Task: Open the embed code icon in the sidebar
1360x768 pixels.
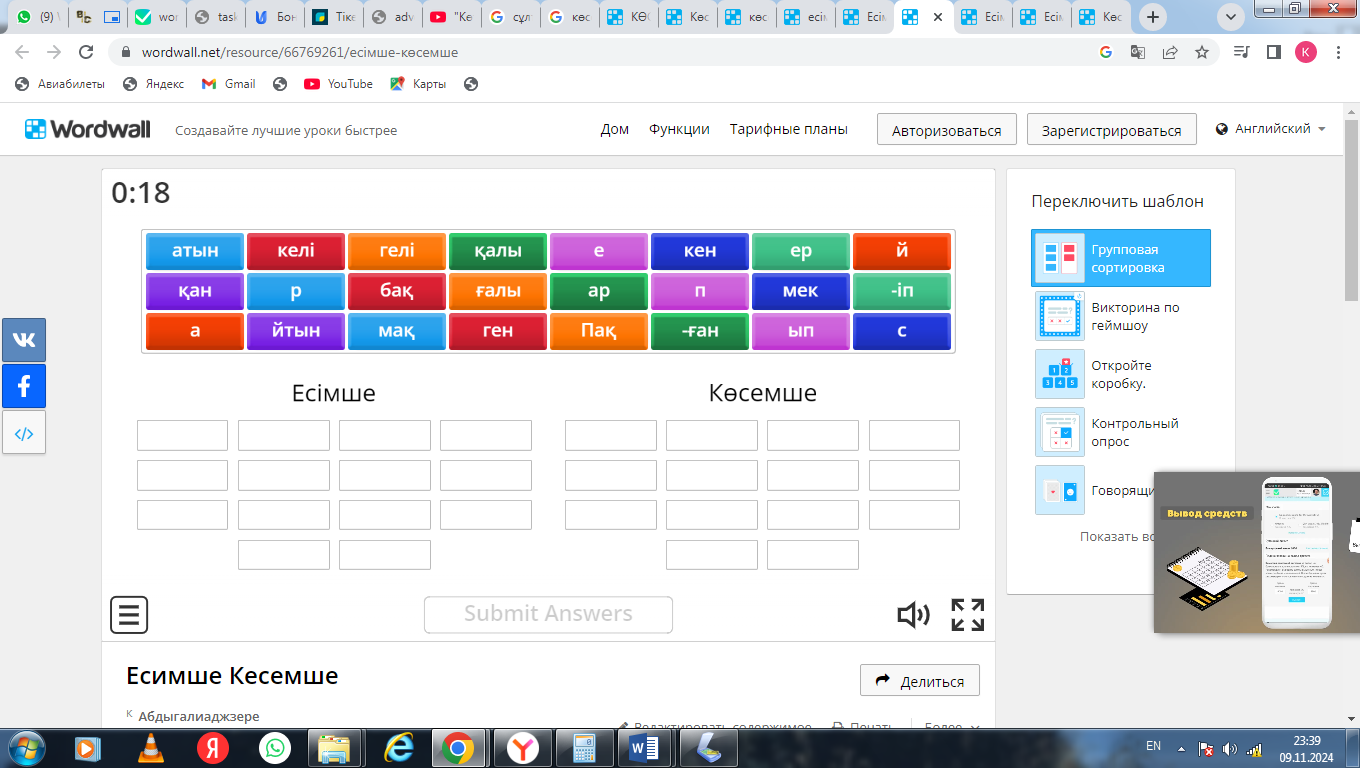Action: pyautogui.click(x=24, y=433)
